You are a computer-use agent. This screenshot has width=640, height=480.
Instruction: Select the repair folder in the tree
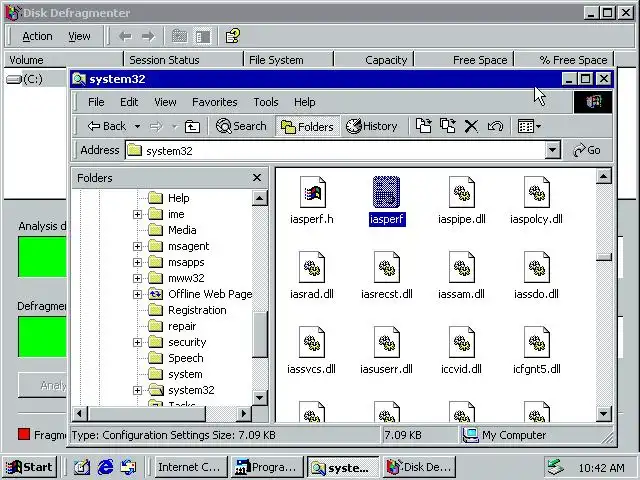click(x=182, y=326)
